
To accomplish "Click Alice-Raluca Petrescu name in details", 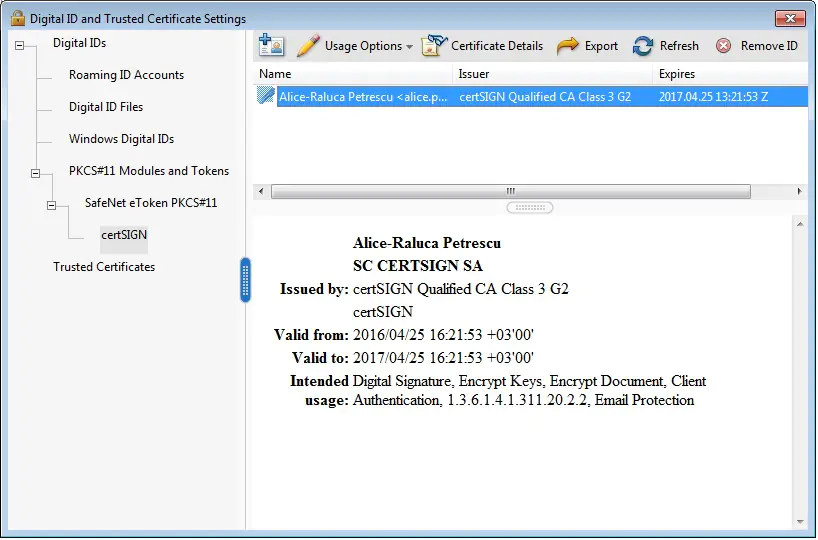I will [x=427, y=243].
